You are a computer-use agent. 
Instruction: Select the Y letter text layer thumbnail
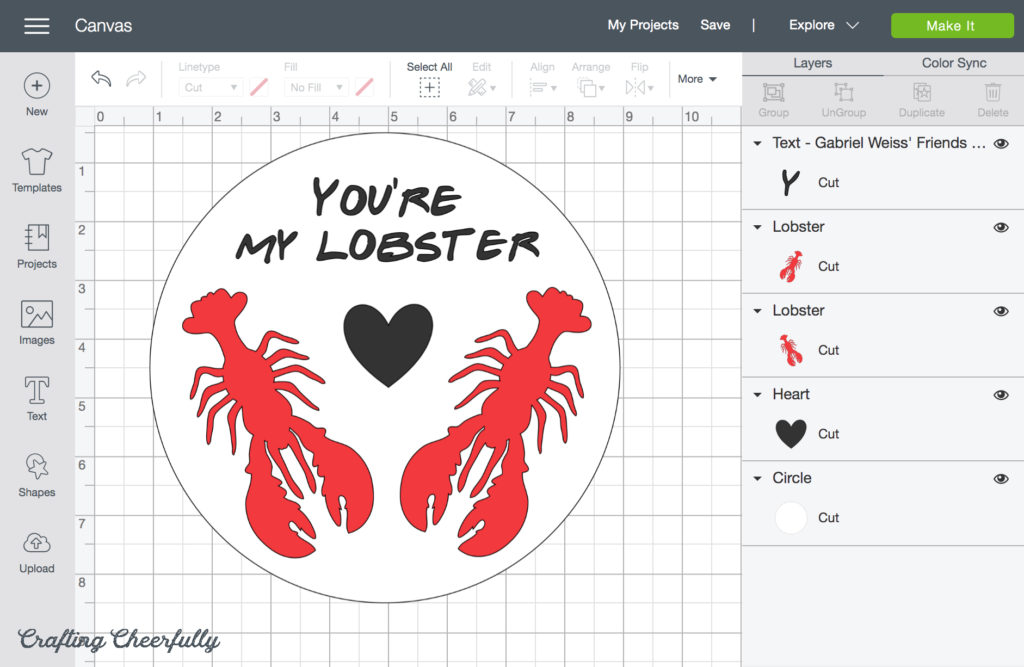(x=790, y=182)
